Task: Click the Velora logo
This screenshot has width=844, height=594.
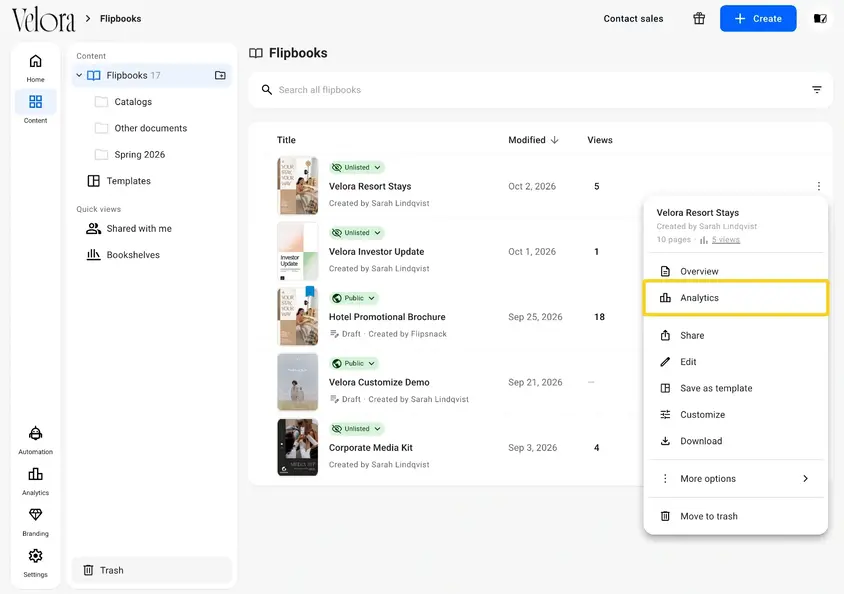Action: click(44, 20)
